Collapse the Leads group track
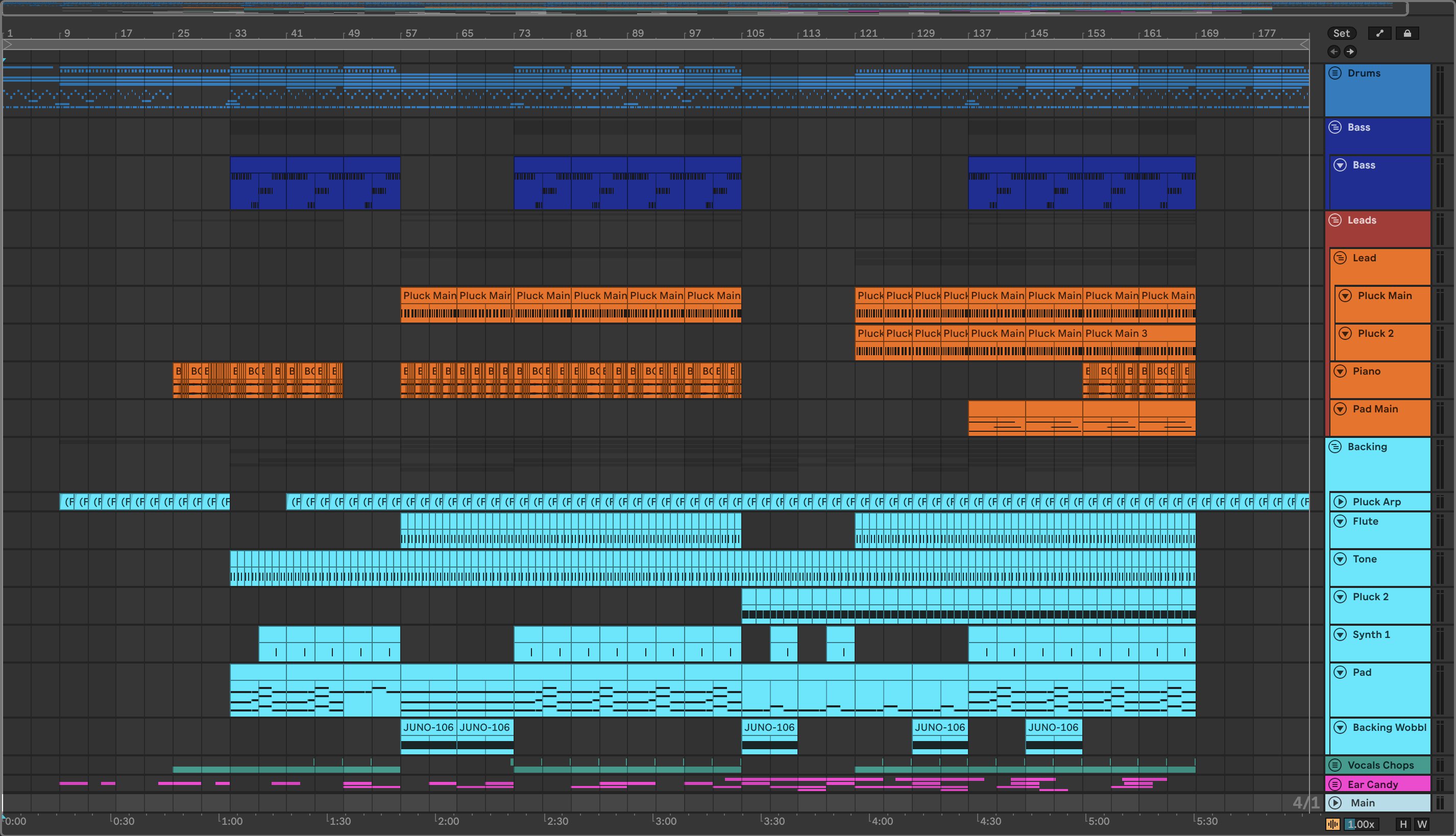The height and width of the screenshot is (836, 1456). click(x=1336, y=220)
